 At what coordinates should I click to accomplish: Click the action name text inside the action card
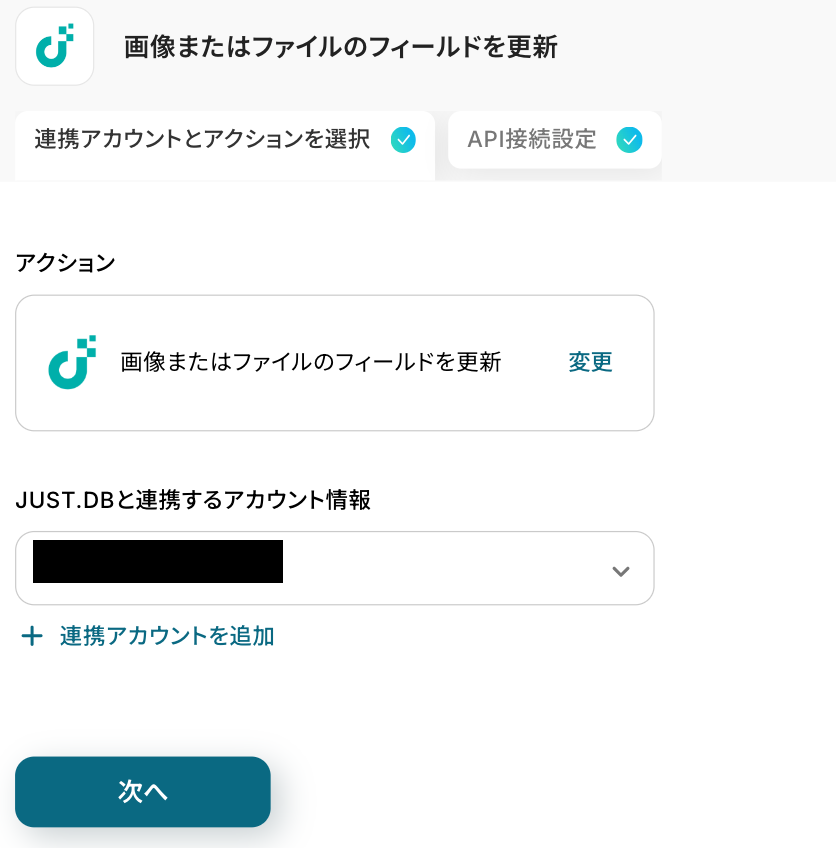(x=310, y=362)
